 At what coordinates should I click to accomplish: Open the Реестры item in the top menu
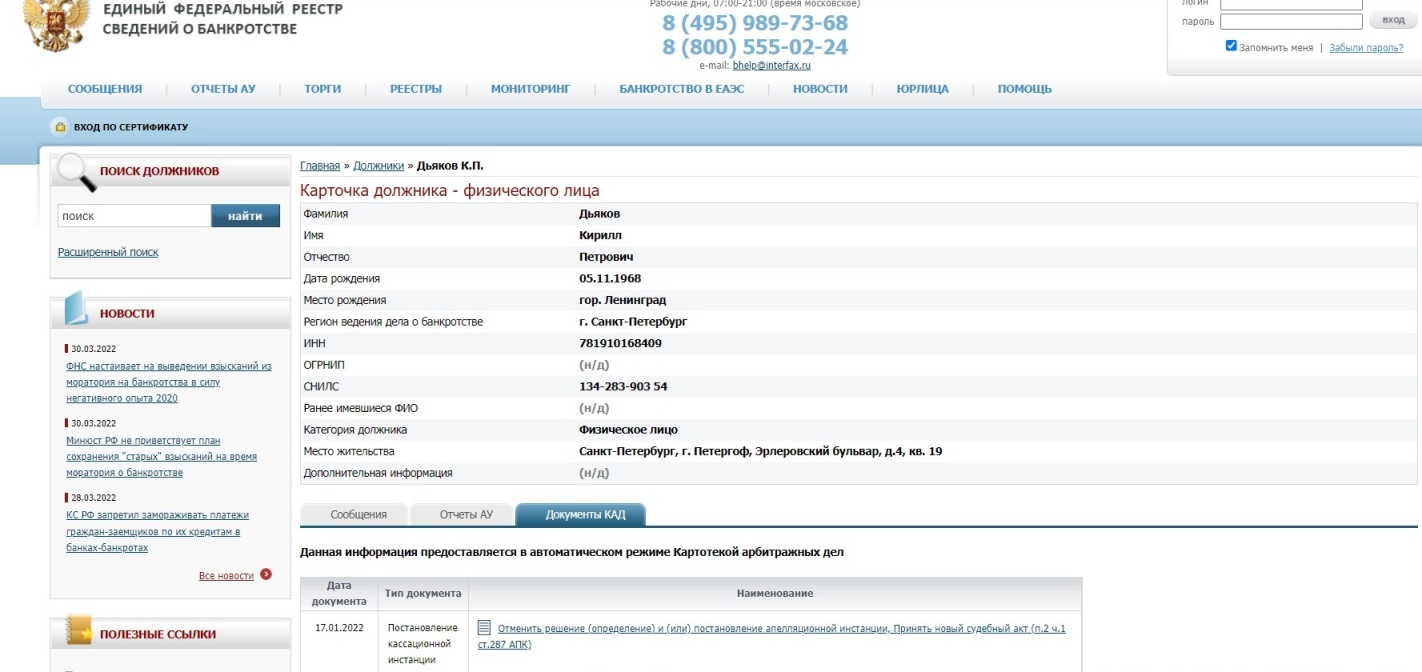coord(416,89)
